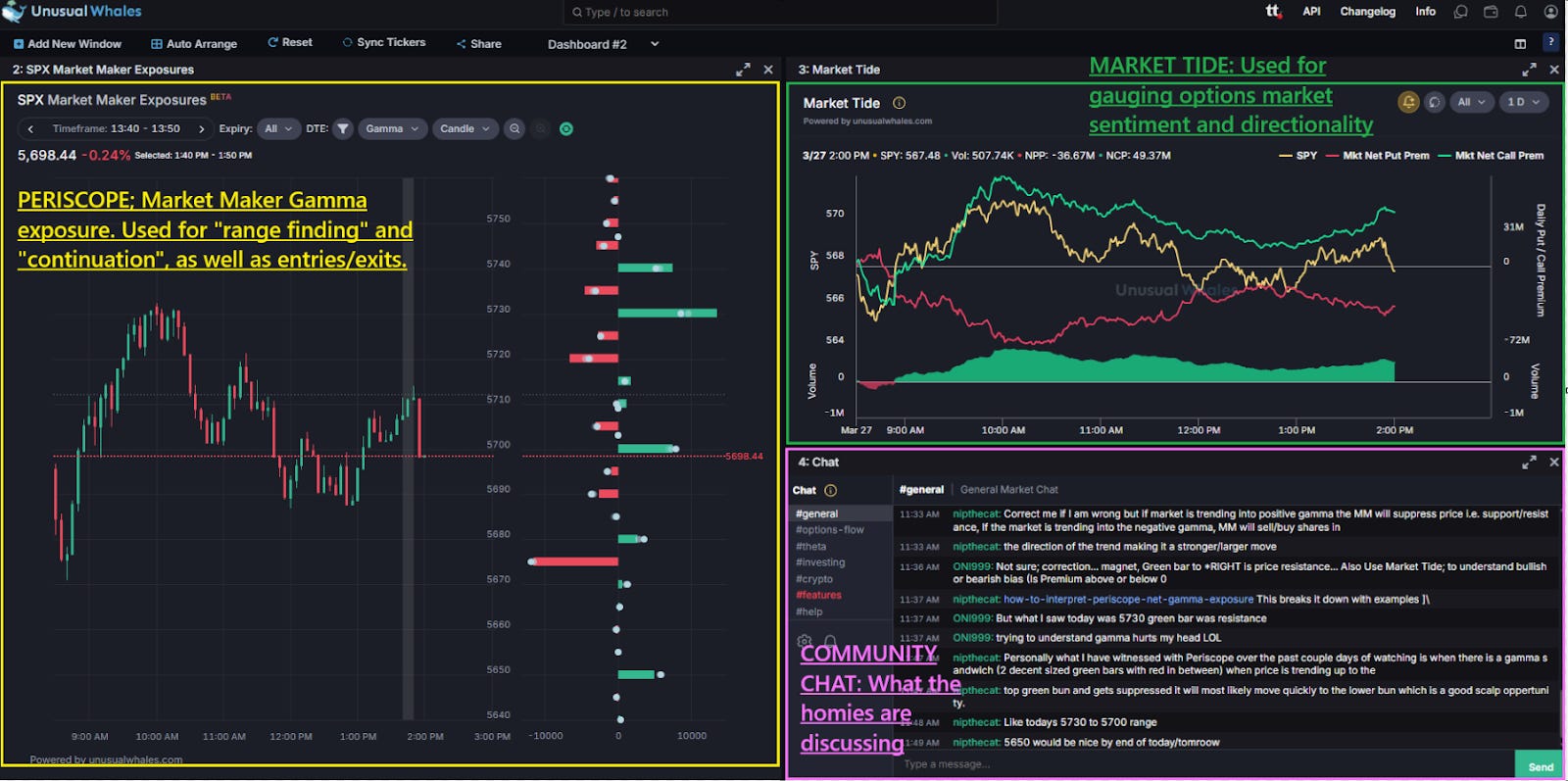1568x781 pixels.
Task: Open the Expiry 'All' dropdown
Action: [278, 128]
